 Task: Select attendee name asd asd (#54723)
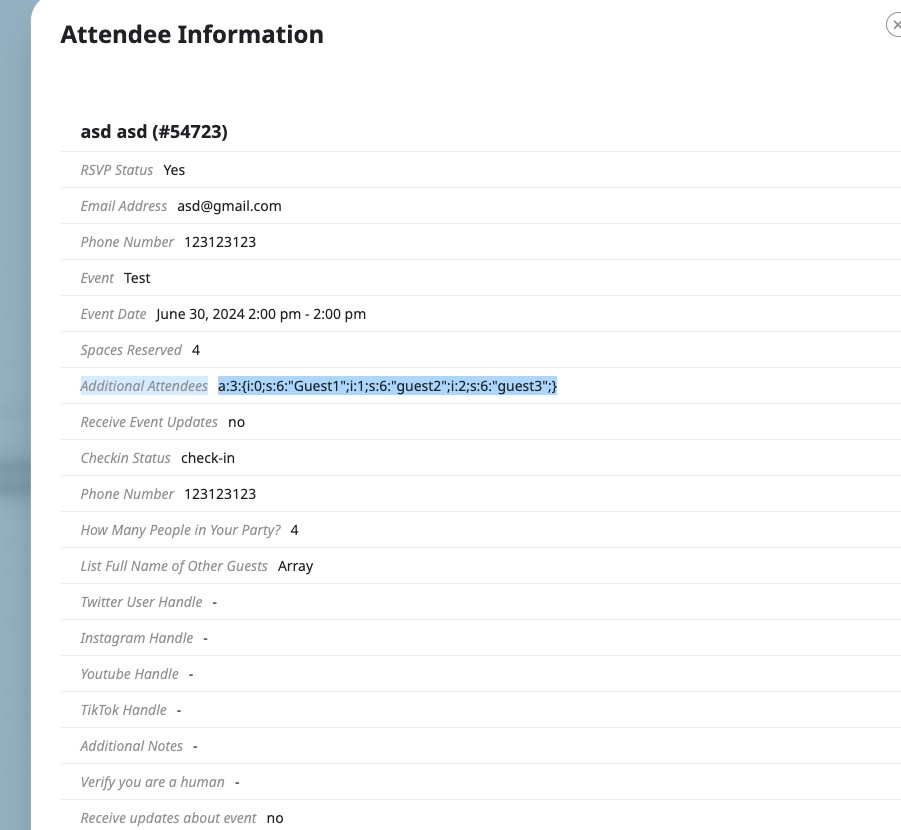[x=154, y=132]
